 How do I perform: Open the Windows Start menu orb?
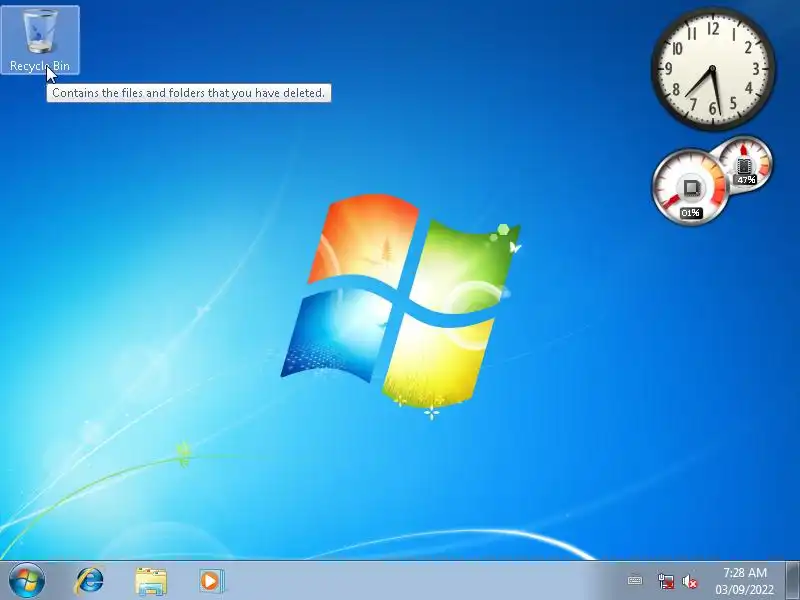coord(27,581)
